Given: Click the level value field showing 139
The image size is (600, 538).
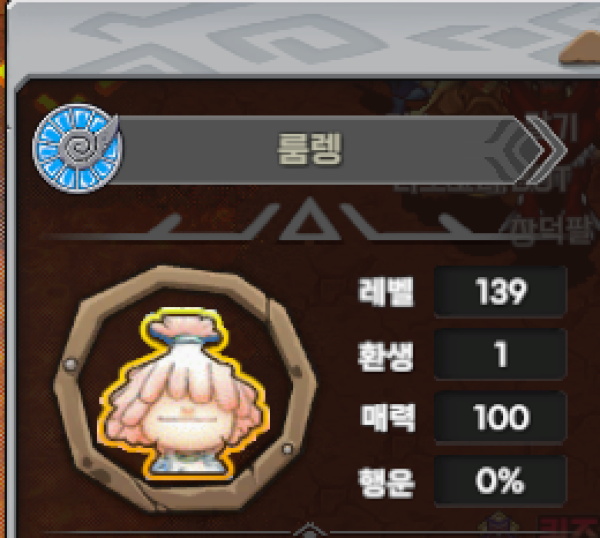Looking at the screenshot, I should pyautogui.click(x=501, y=292).
